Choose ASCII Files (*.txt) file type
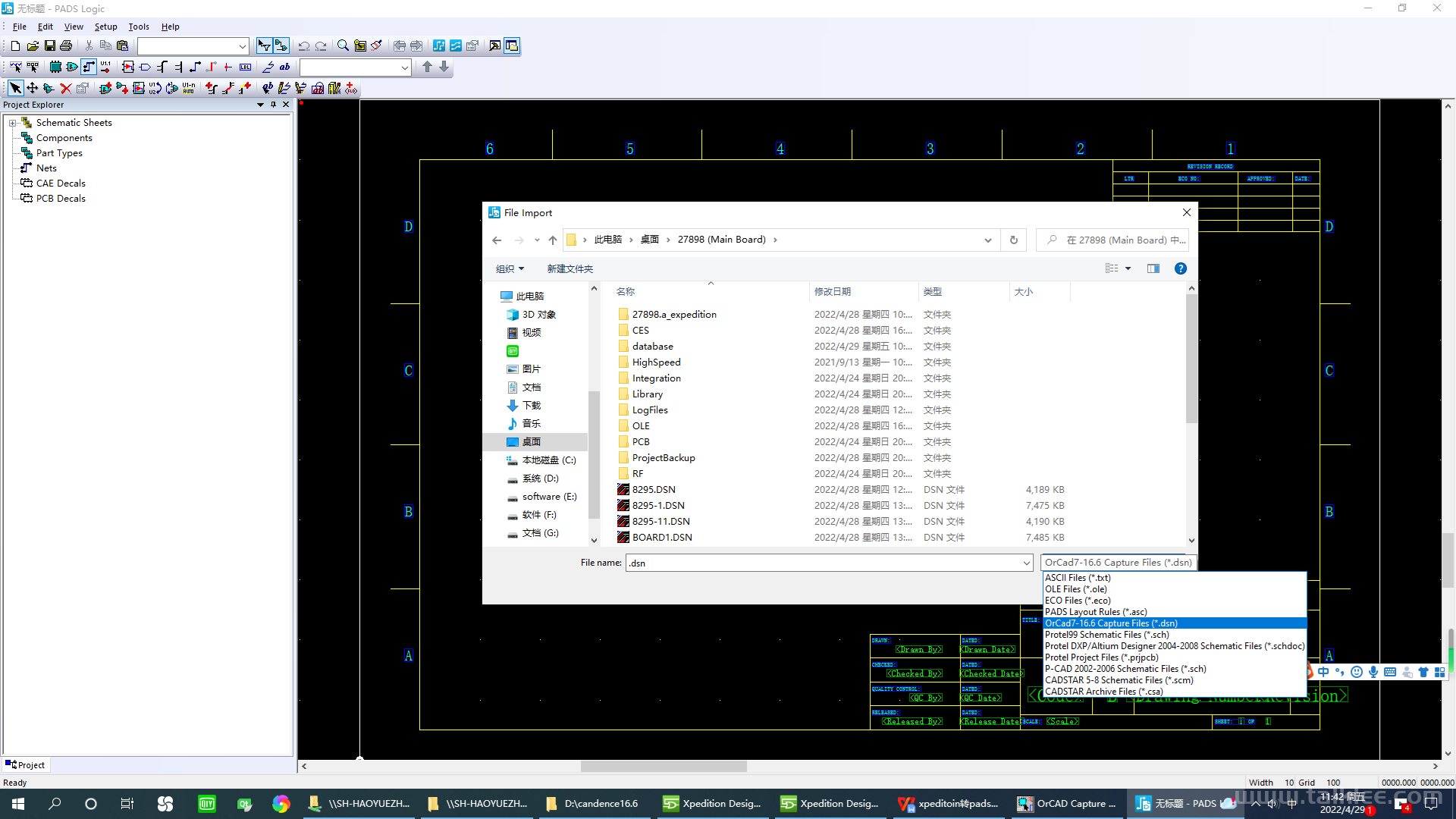The height and width of the screenshot is (819, 1456). click(x=1175, y=577)
